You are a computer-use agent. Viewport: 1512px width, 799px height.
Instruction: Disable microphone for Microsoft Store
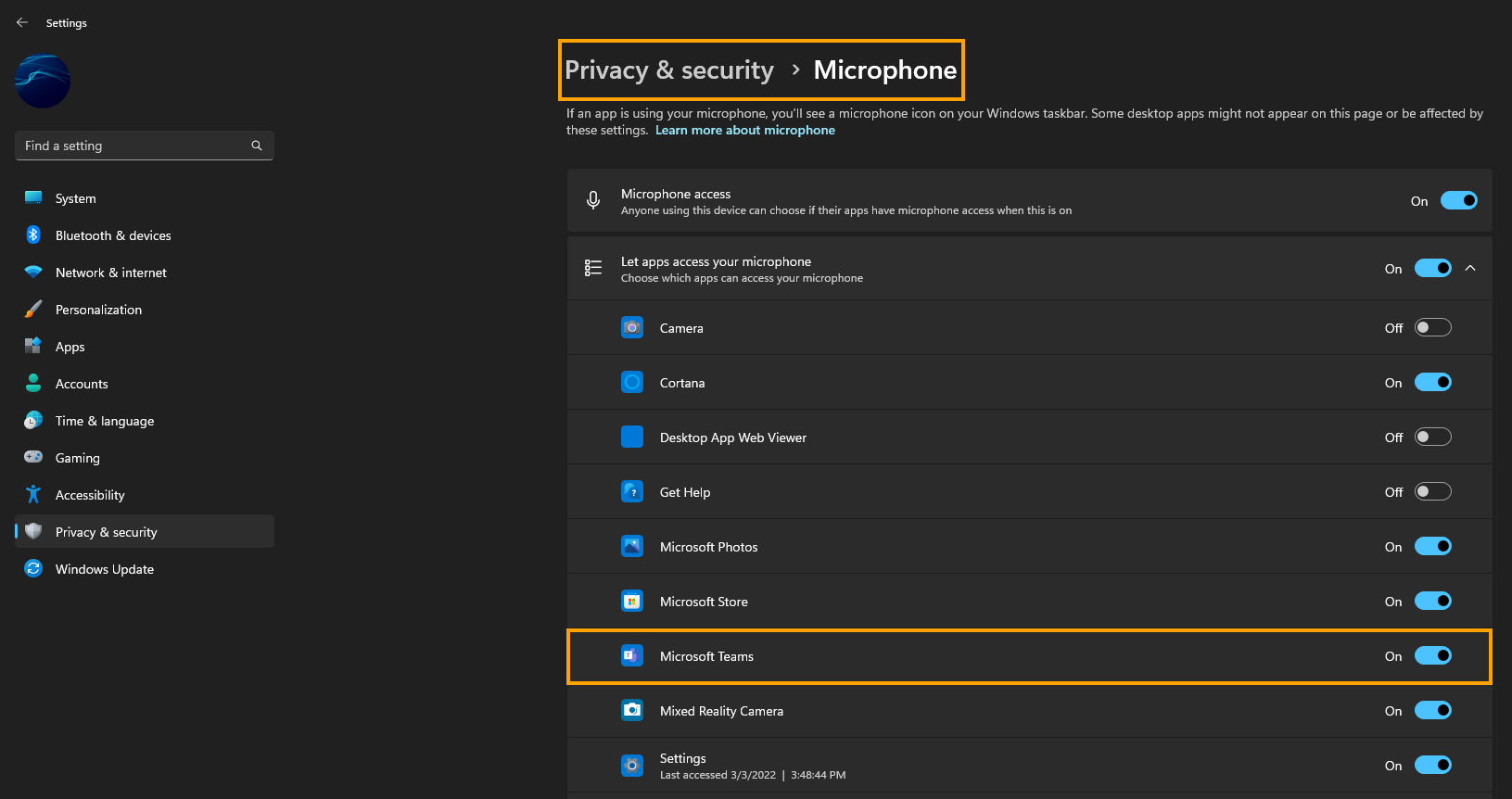point(1432,601)
